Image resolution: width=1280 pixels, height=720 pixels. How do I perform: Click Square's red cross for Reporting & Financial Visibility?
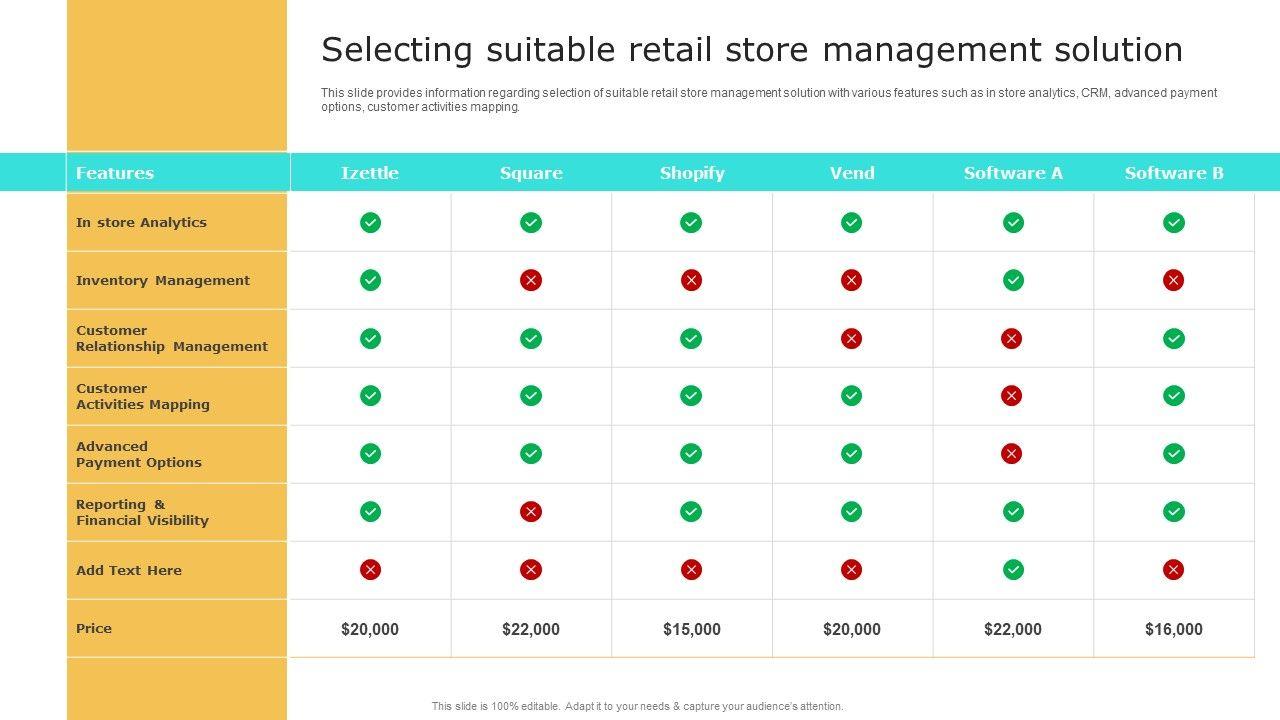(x=531, y=512)
